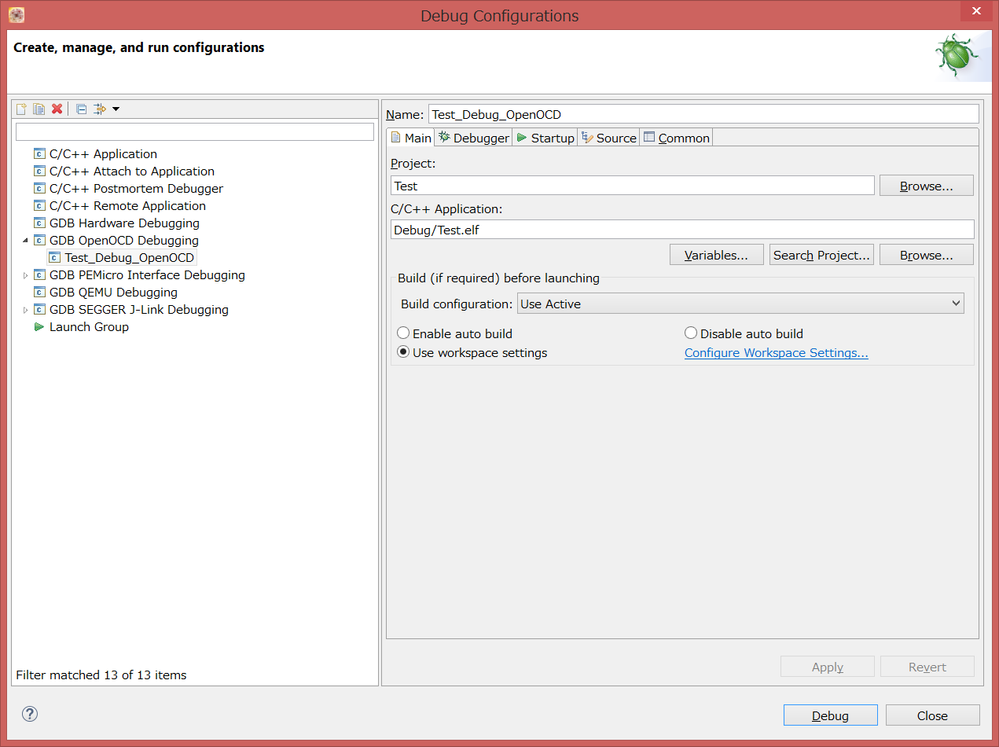The width and height of the screenshot is (999, 747).
Task: Open the Startup tab
Action: pos(545,138)
